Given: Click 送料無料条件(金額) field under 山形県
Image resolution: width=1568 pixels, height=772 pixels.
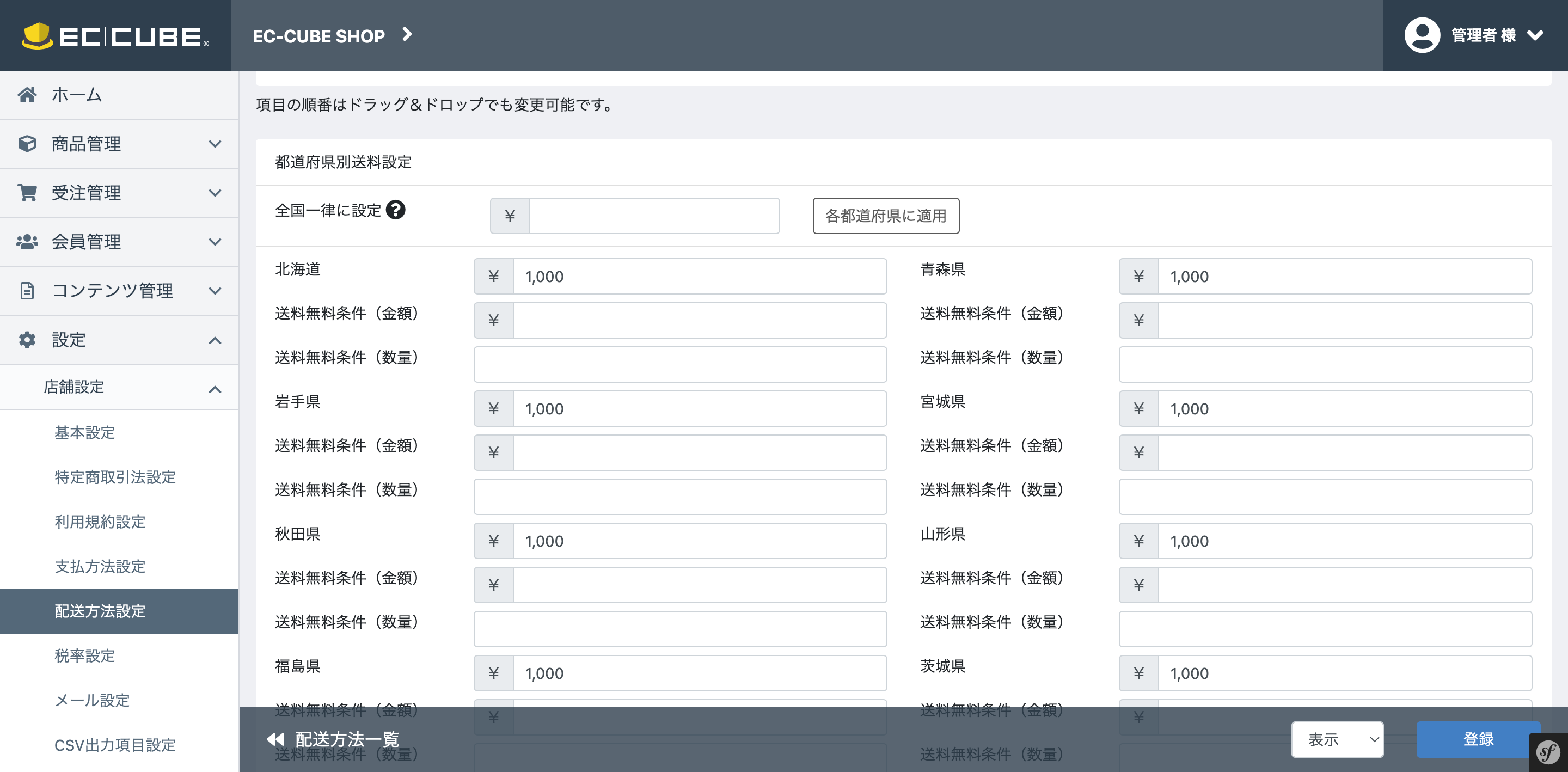Looking at the screenshot, I should point(1345,585).
